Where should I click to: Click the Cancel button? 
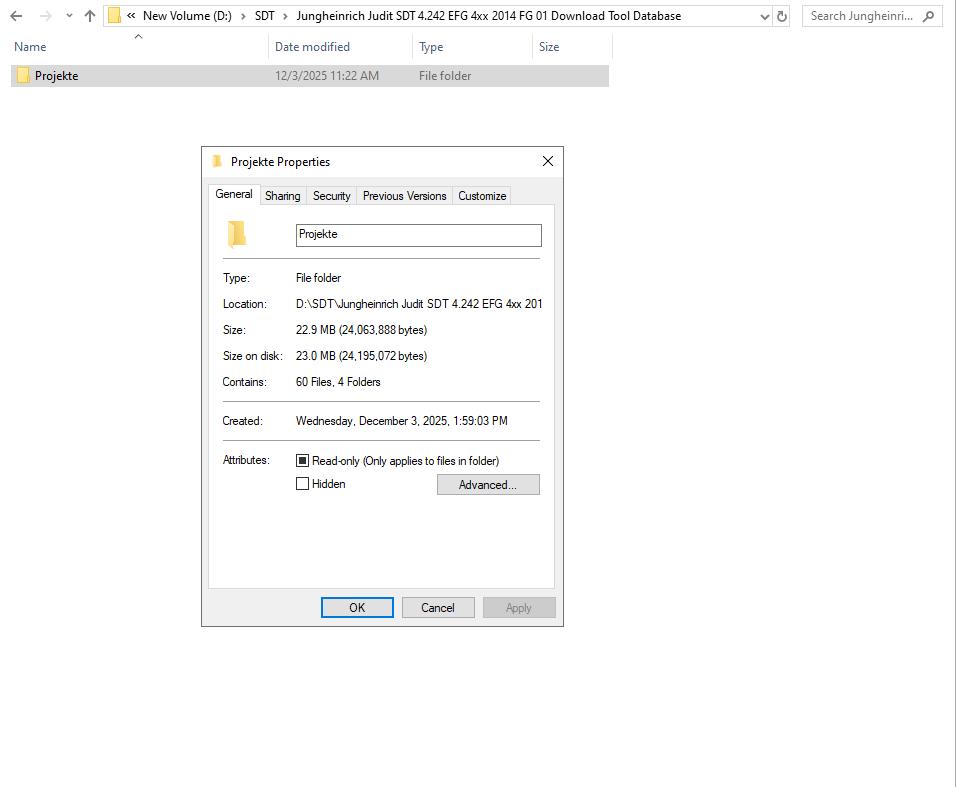pos(438,608)
